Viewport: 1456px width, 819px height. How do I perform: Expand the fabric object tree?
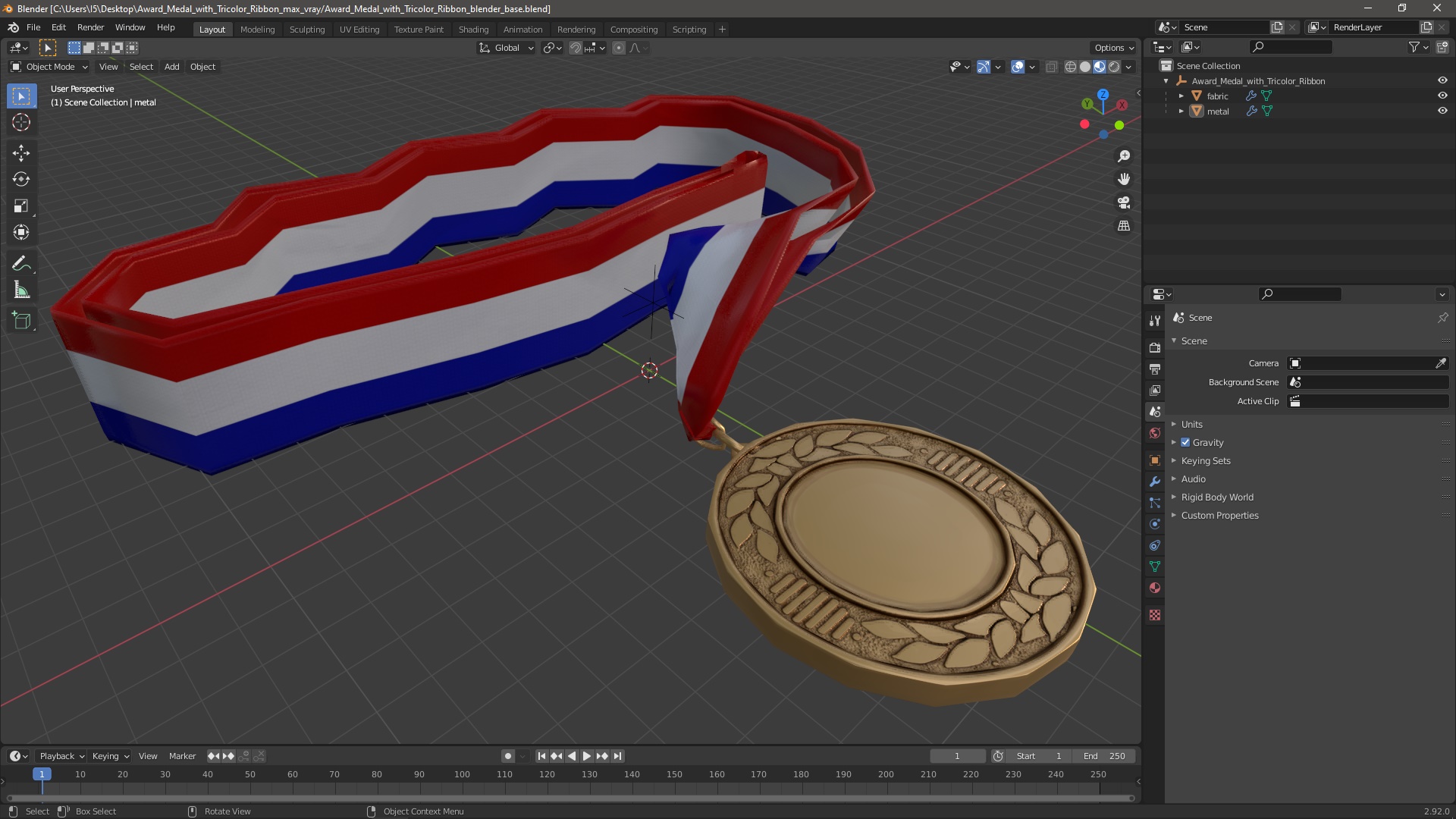click(x=1181, y=96)
